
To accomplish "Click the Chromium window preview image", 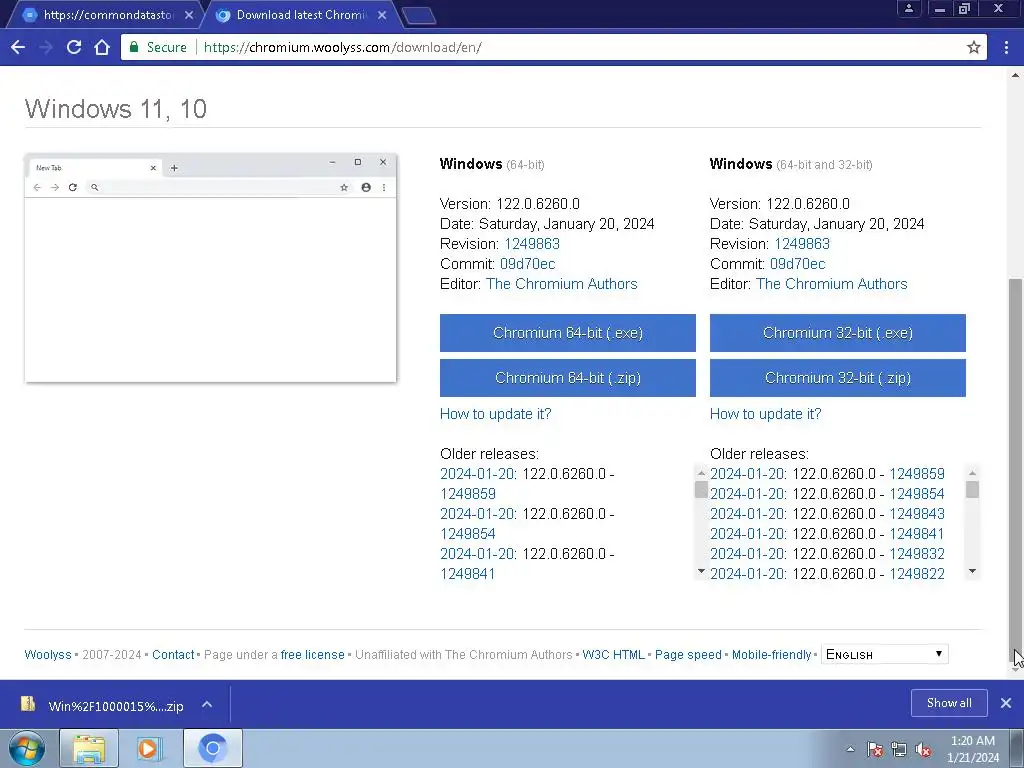I will coord(210,268).
